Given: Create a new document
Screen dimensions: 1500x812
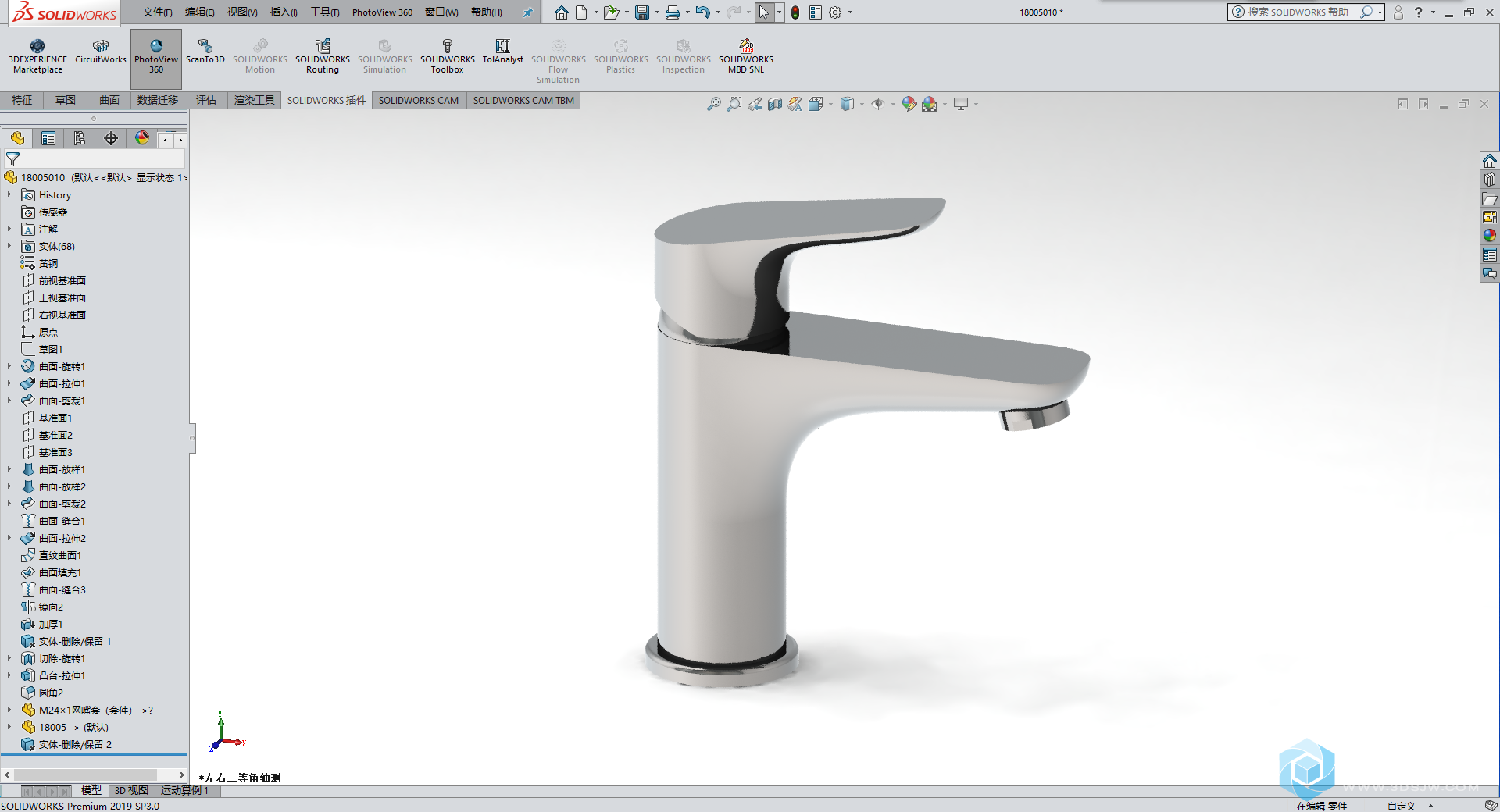Looking at the screenshot, I should click(581, 12).
